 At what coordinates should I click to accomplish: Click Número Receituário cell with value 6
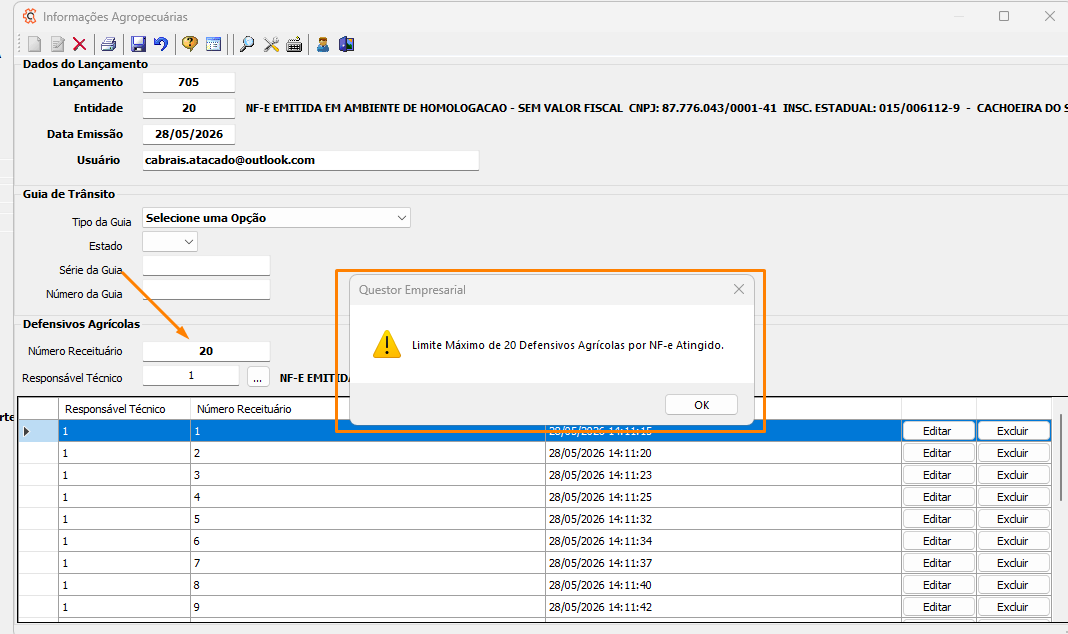point(368,541)
